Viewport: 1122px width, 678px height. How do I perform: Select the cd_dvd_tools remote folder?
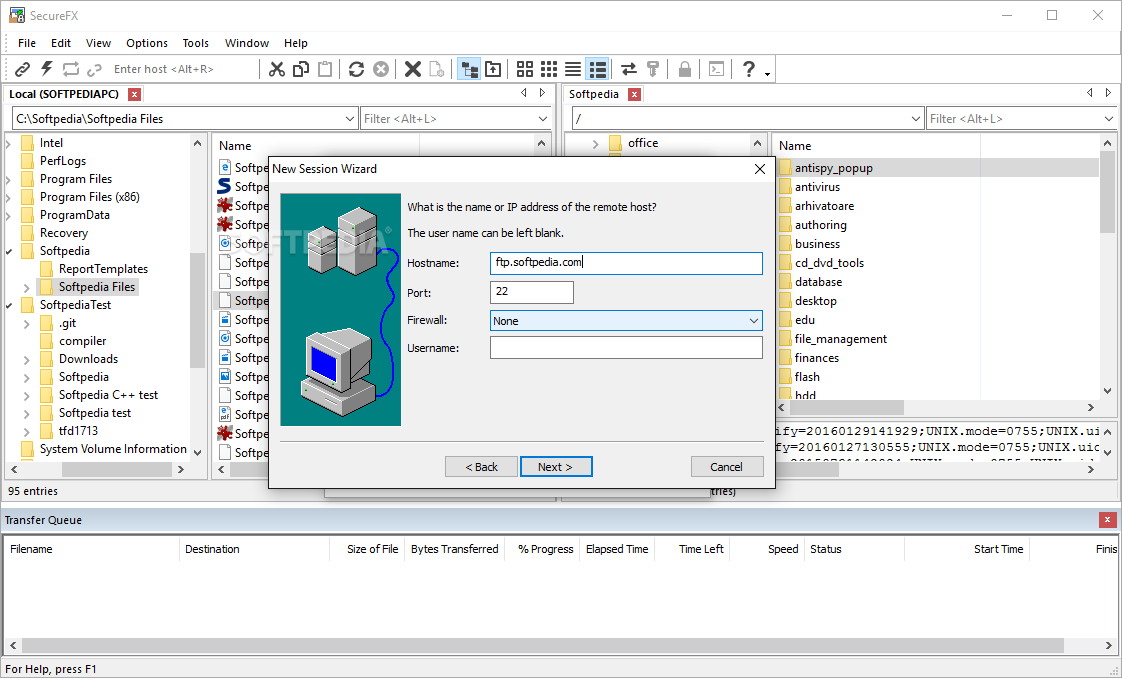[829, 262]
